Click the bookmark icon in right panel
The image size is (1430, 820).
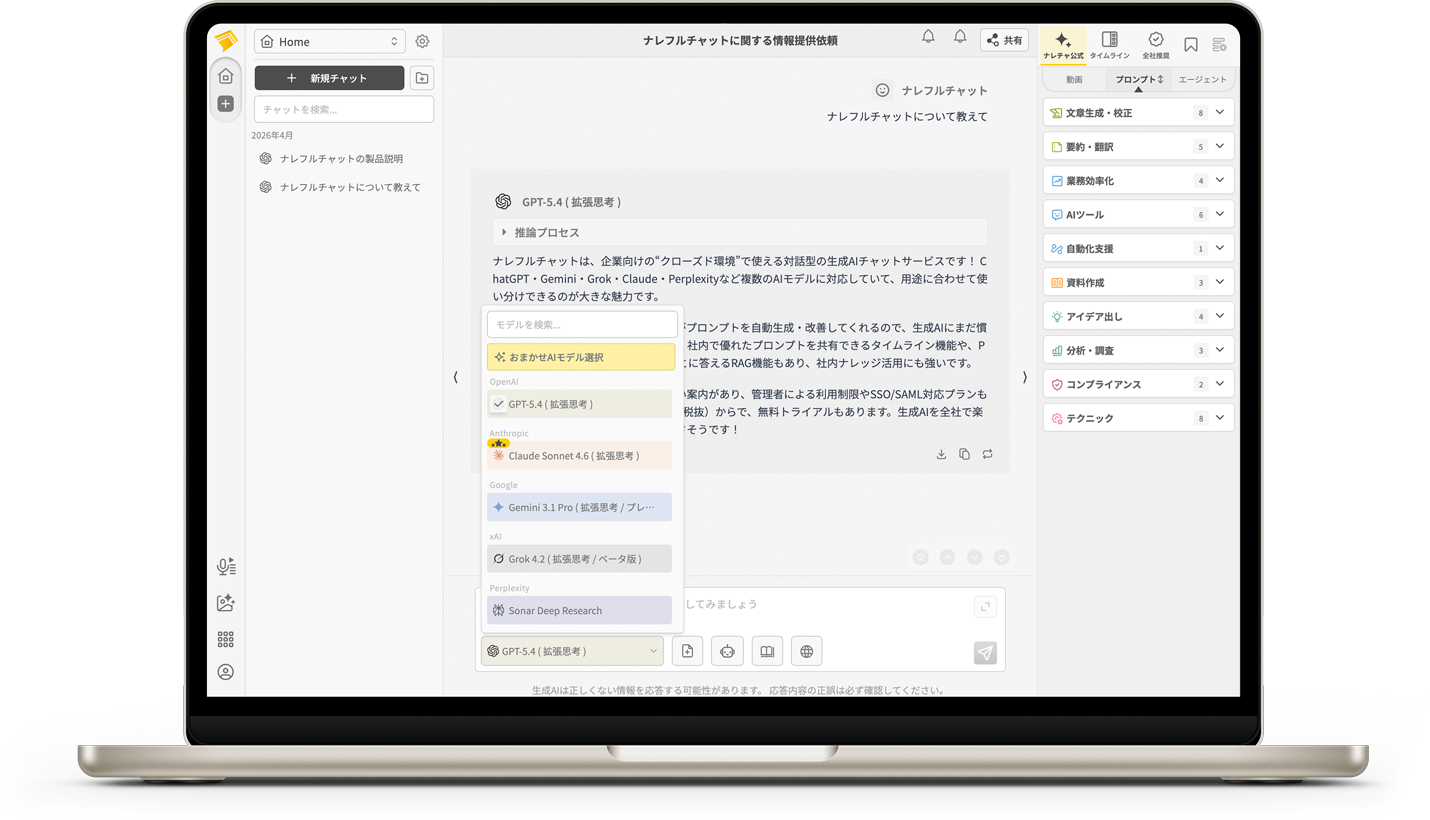(1191, 44)
